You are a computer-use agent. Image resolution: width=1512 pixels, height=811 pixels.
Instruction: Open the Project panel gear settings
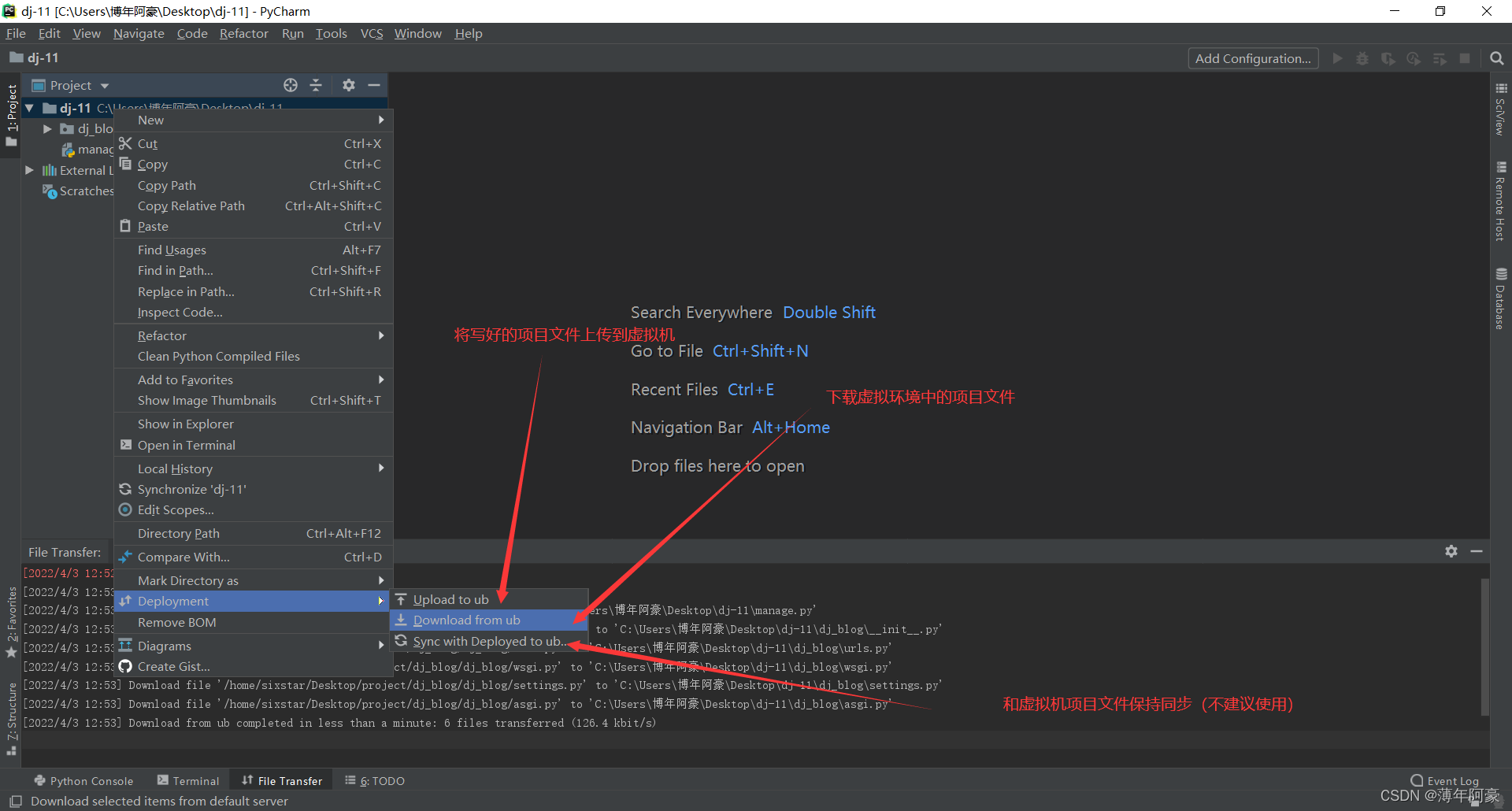[349, 85]
